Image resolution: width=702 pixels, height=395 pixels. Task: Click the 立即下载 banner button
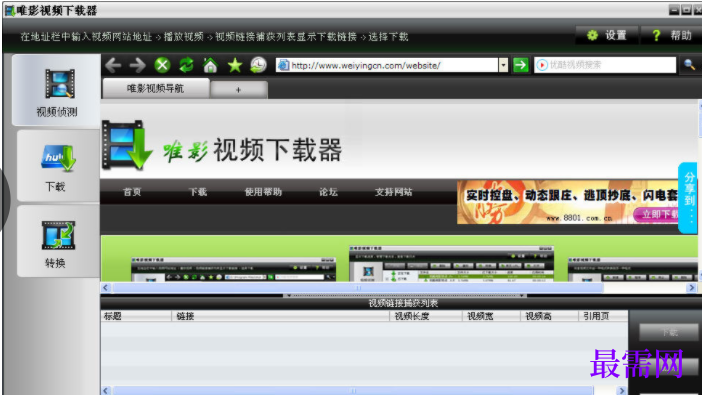point(657,215)
